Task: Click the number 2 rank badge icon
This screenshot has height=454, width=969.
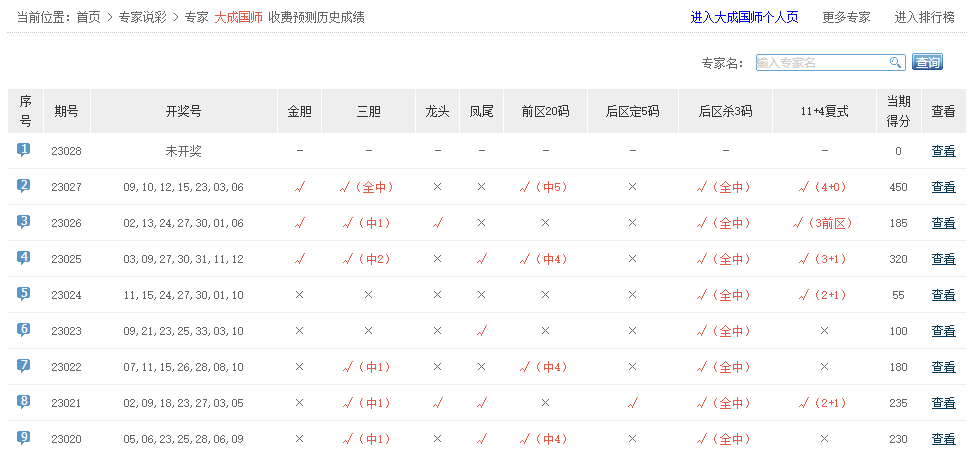Action: (x=24, y=186)
